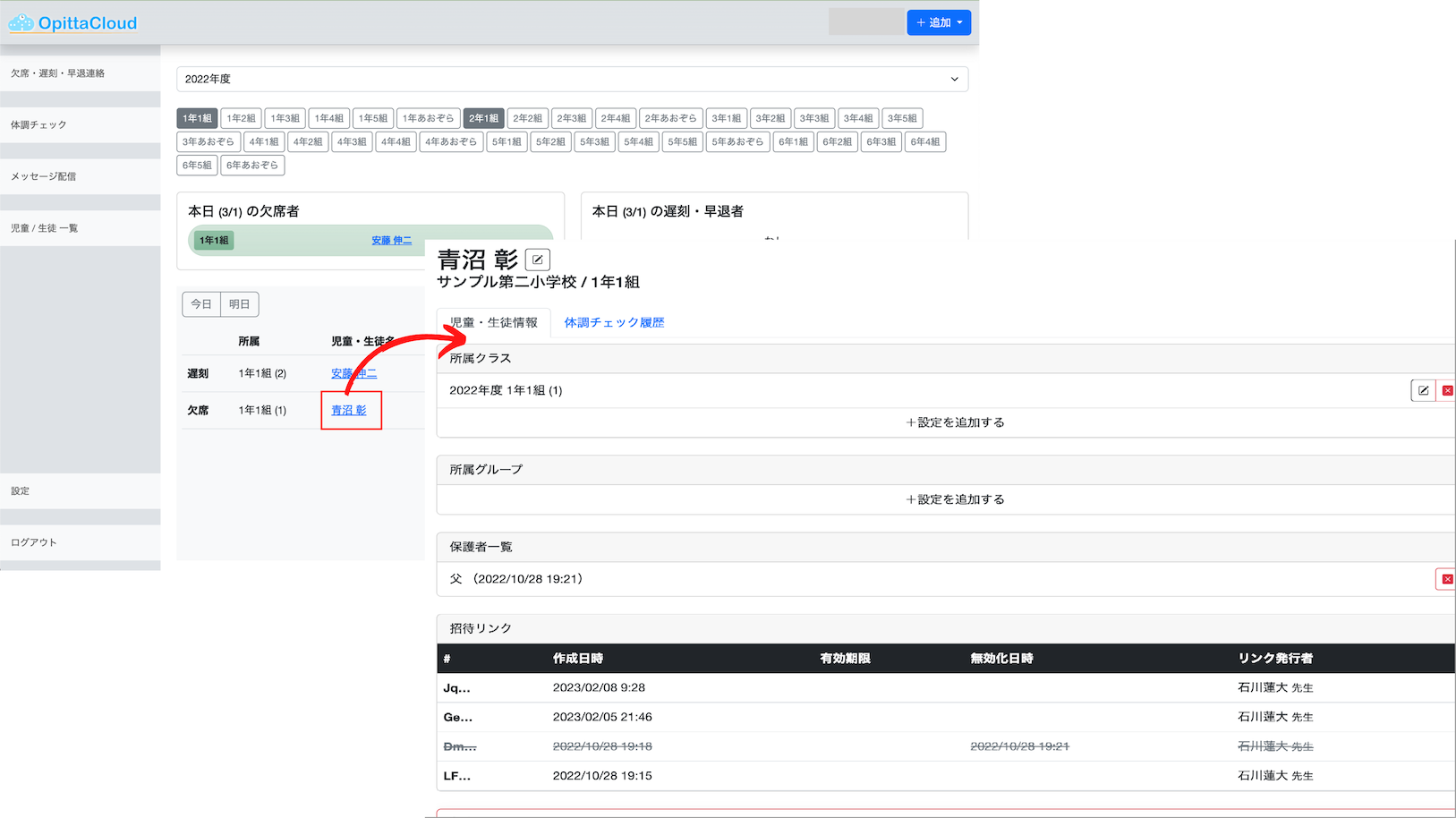This screenshot has height=818, width=1456.
Task: Toggle the 2年1組 class filter
Action: 483,118
